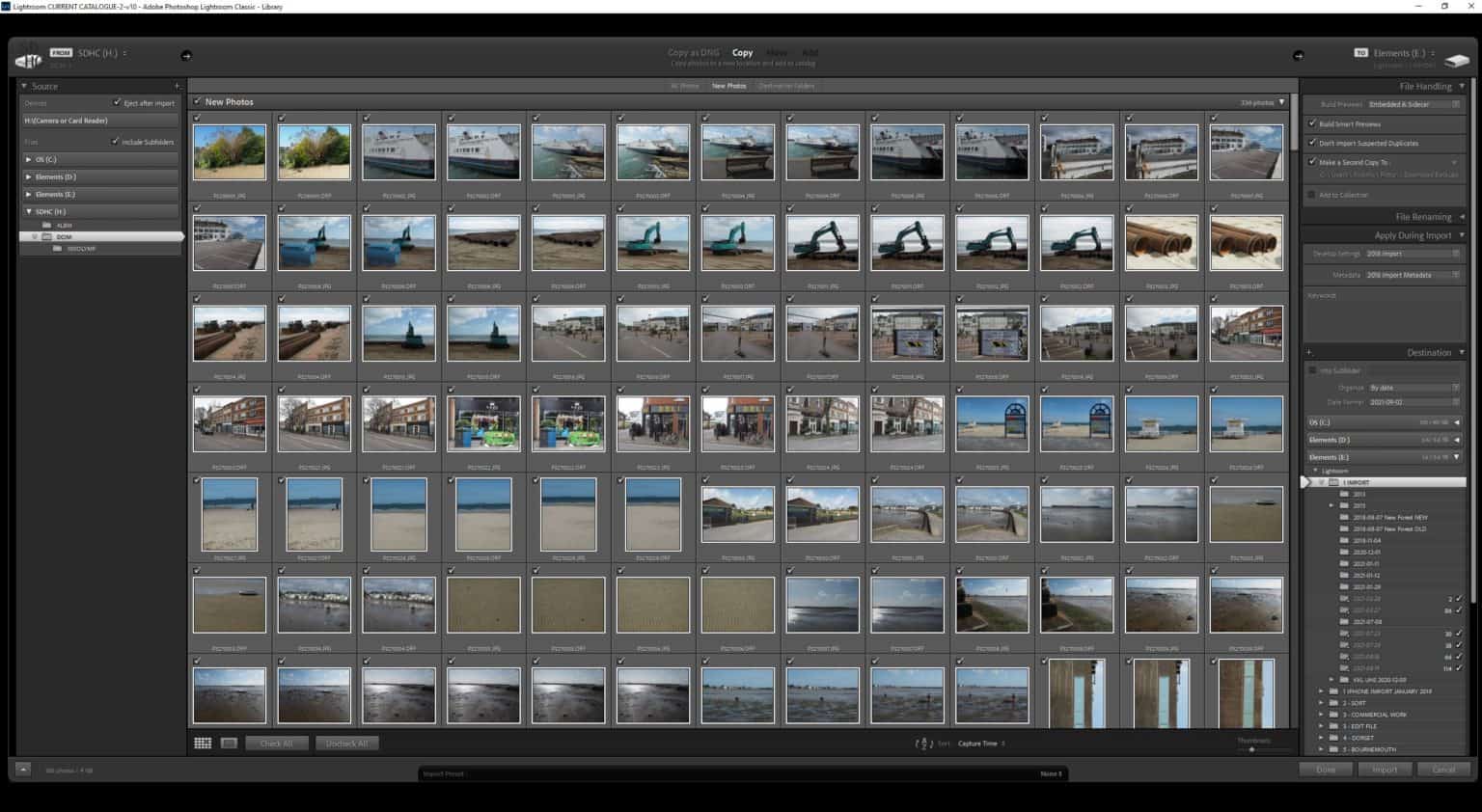Image resolution: width=1482 pixels, height=812 pixels.
Task: Show All Photos tab
Action: click(x=685, y=86)
